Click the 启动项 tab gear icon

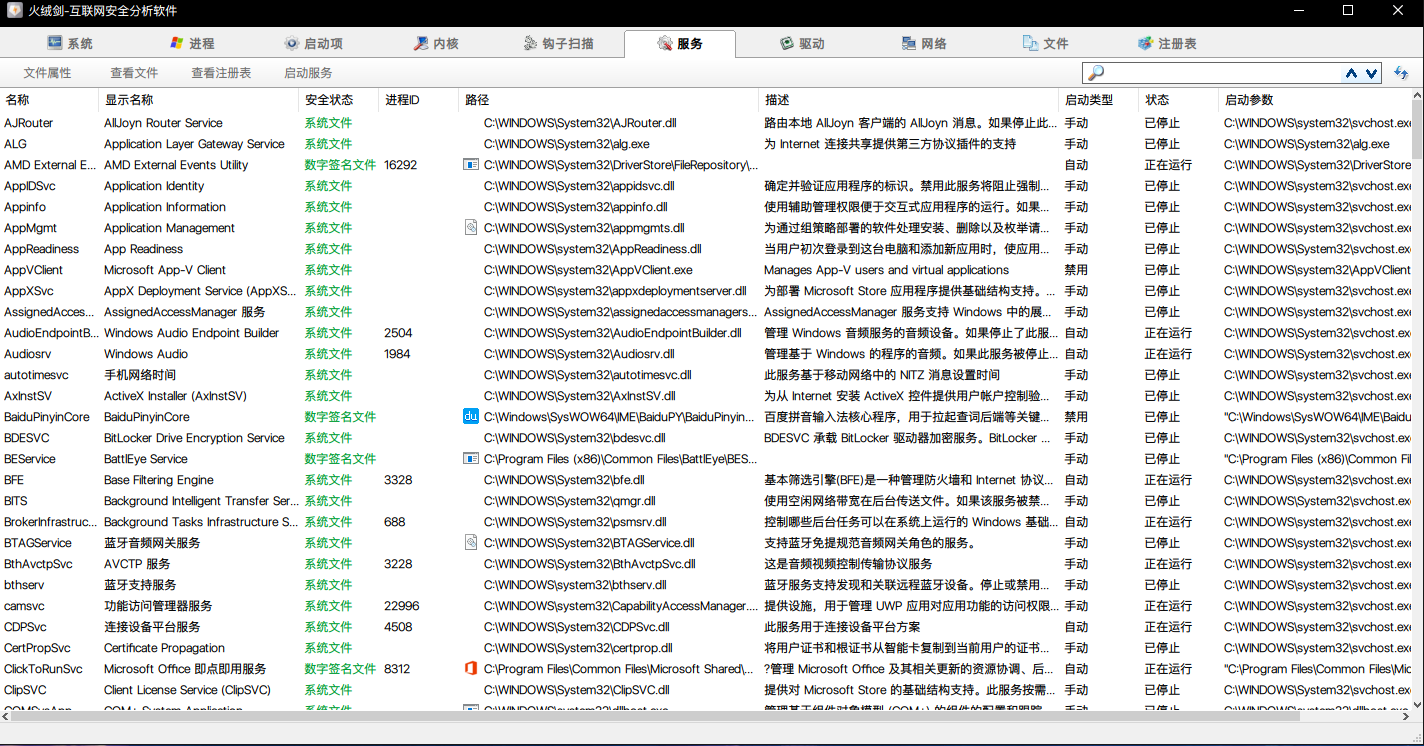[x=292, y=43]
